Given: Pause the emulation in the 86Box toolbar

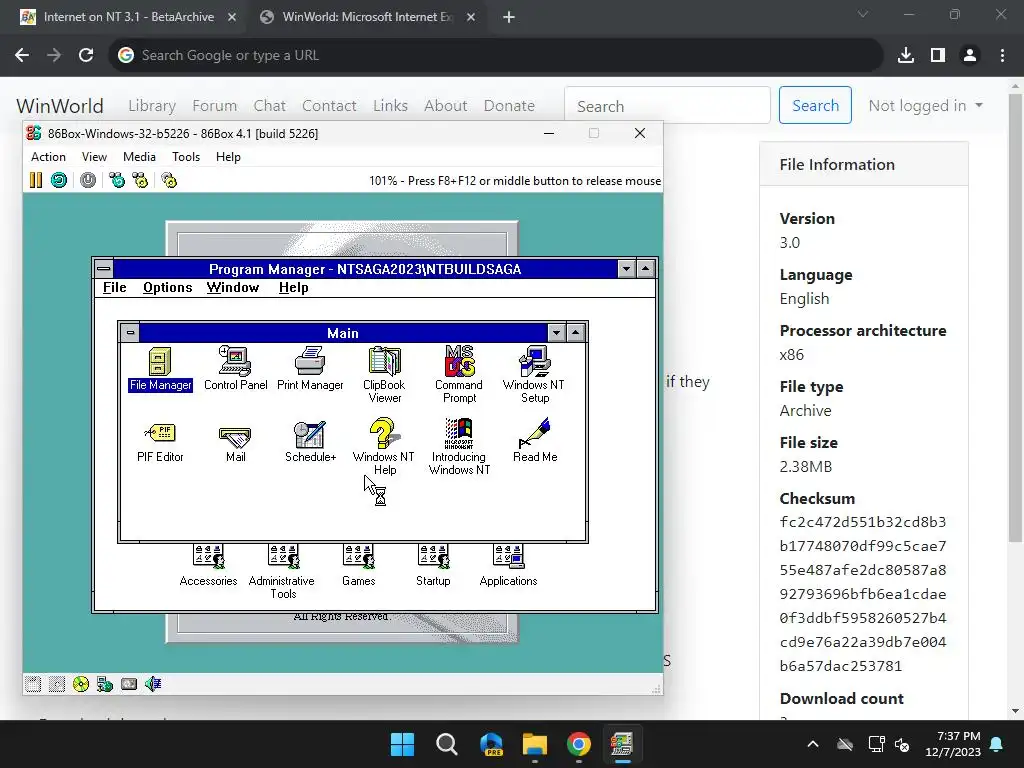Looking at the screenshot, I should tap(35, 180).
